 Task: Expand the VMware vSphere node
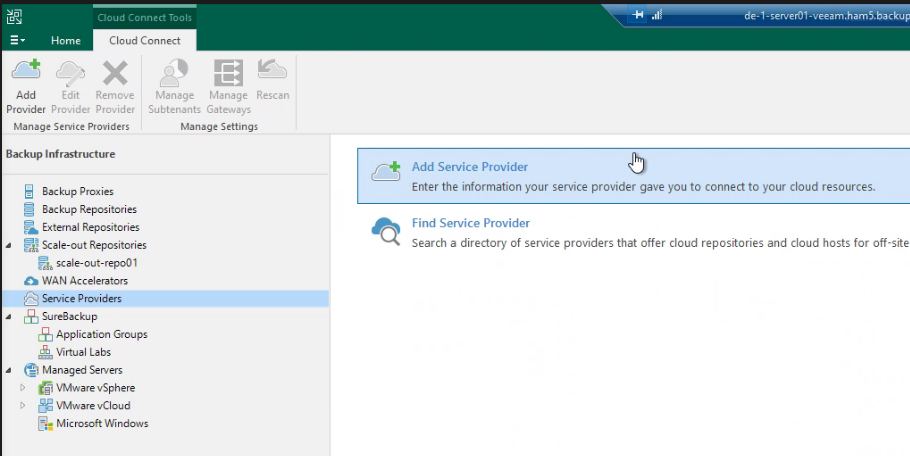[x=23, y=388]
